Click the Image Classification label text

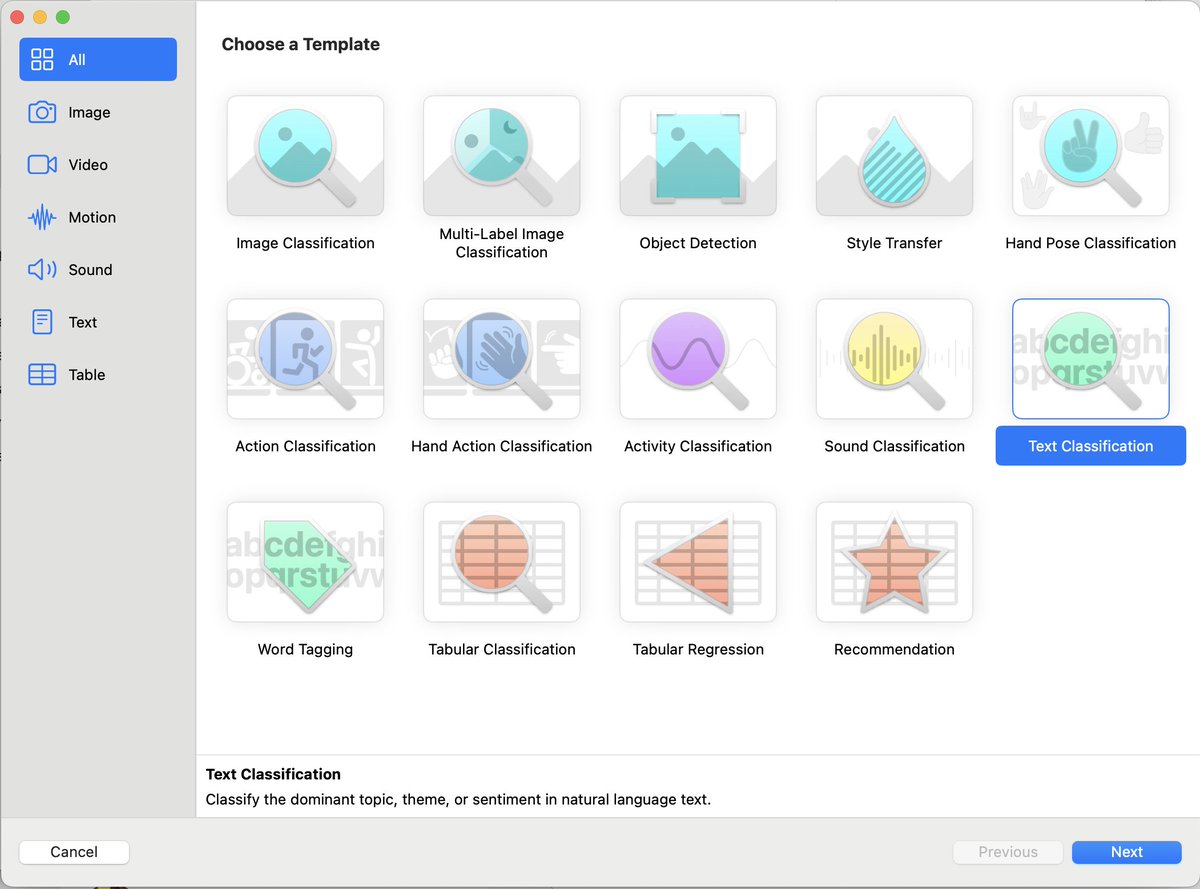pos(305,243)
